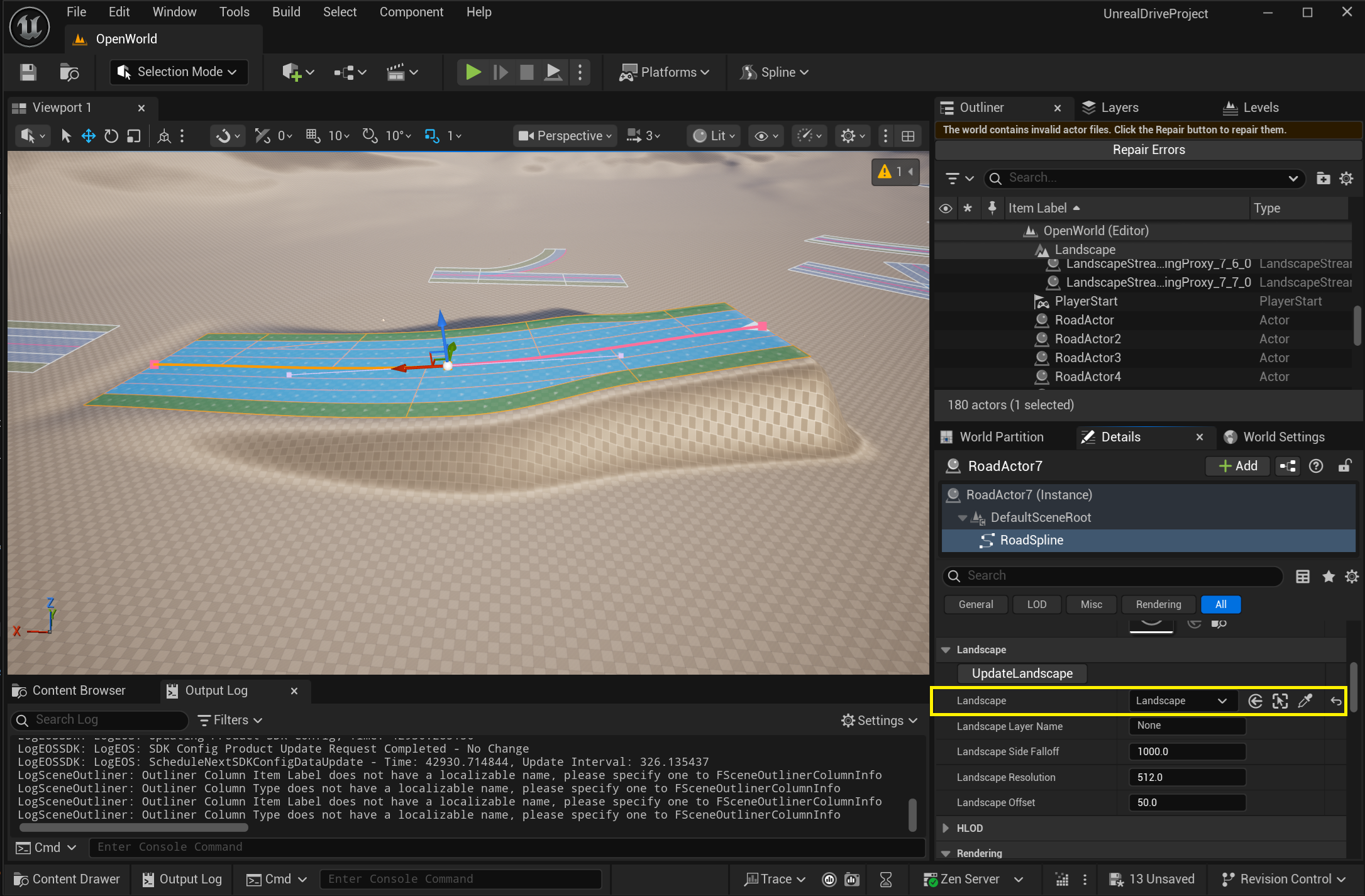This screenshot has height=896, width=1365.
Task: Open the Revision Control menu
Action: pyautogui.click(x=1283, y=879)
